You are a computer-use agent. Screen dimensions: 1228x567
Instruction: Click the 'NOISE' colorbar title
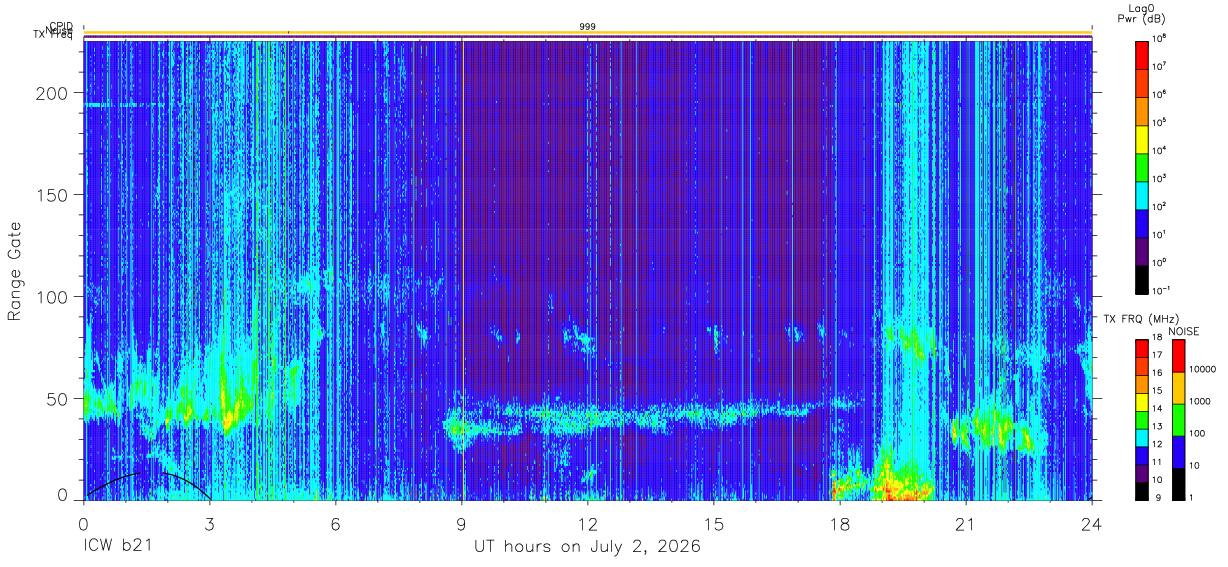tap(1183, 330)
